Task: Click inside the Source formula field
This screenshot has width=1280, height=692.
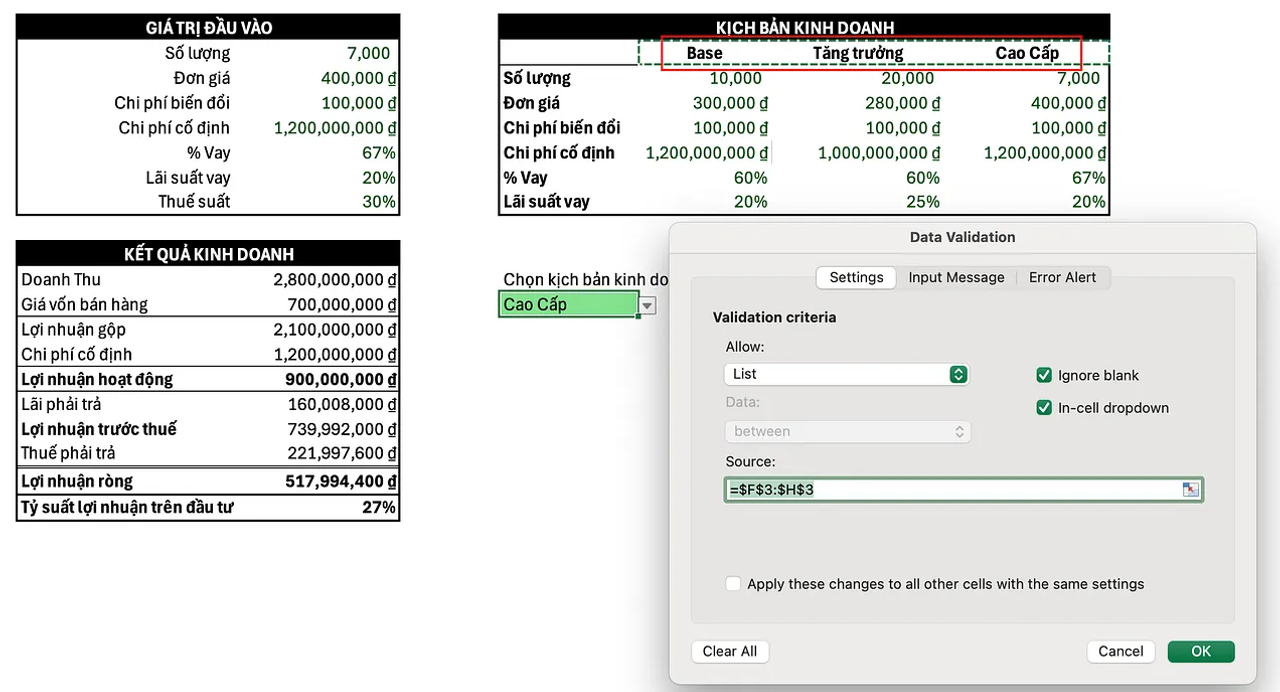Action: click(950, 490)
